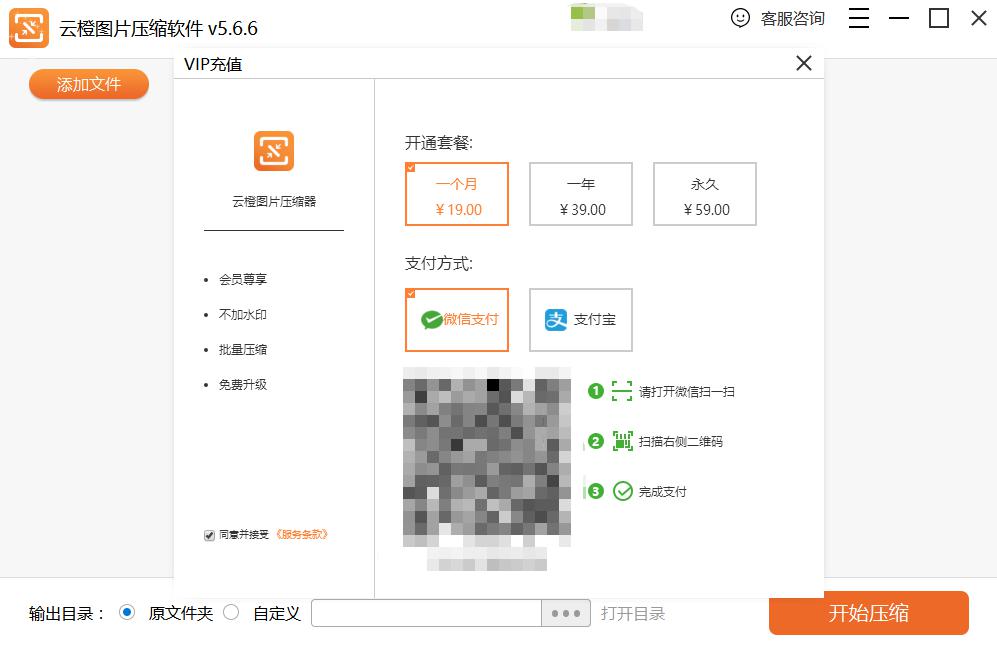Viewport: 997px width, 646px height.
Task: Click the scan frame icon of step one
Action: click(x=622, y=391)
